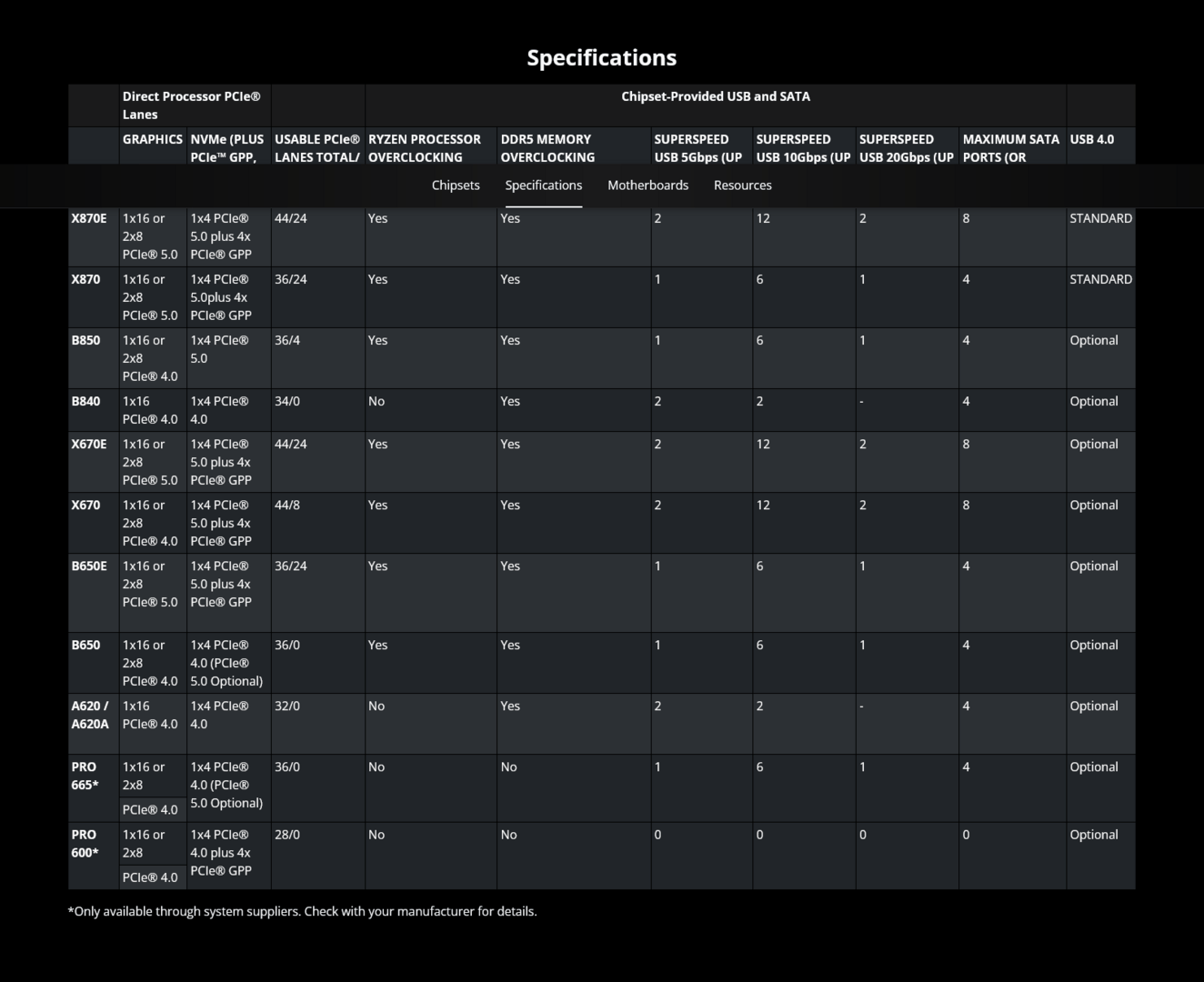Select the Specifications tab

point(543,185)
